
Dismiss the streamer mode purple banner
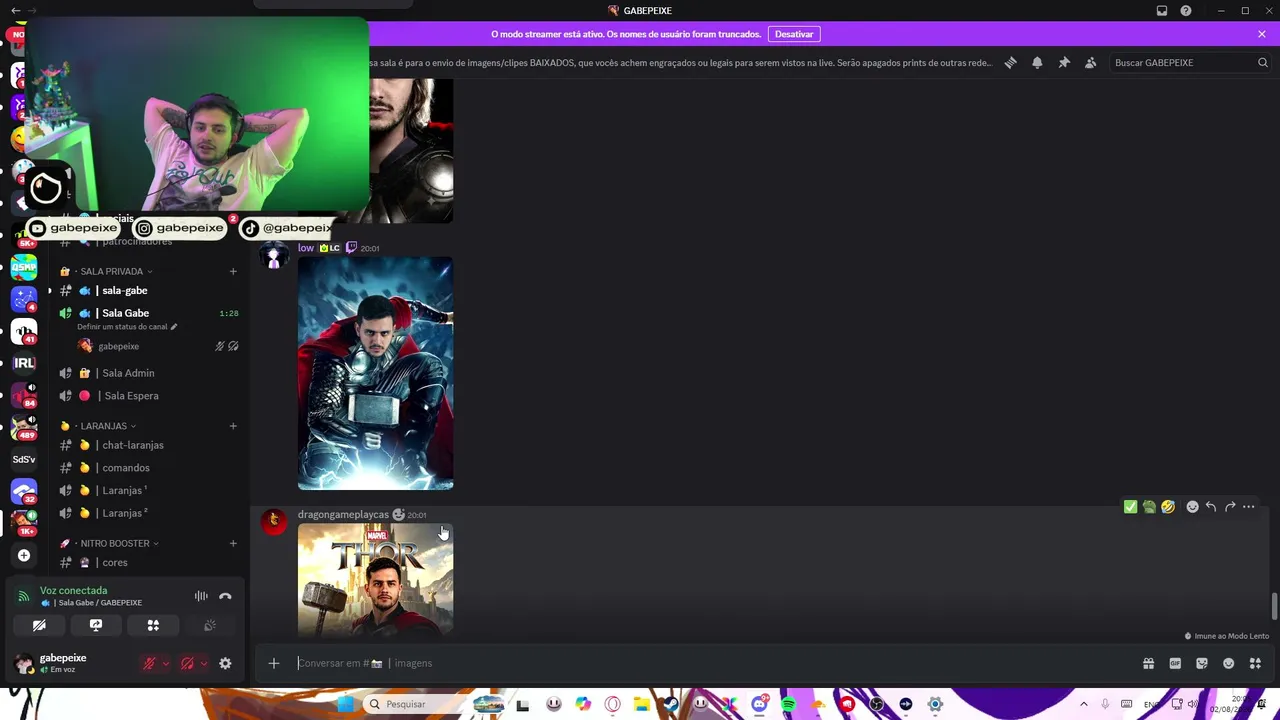(x=1262, y=34)
